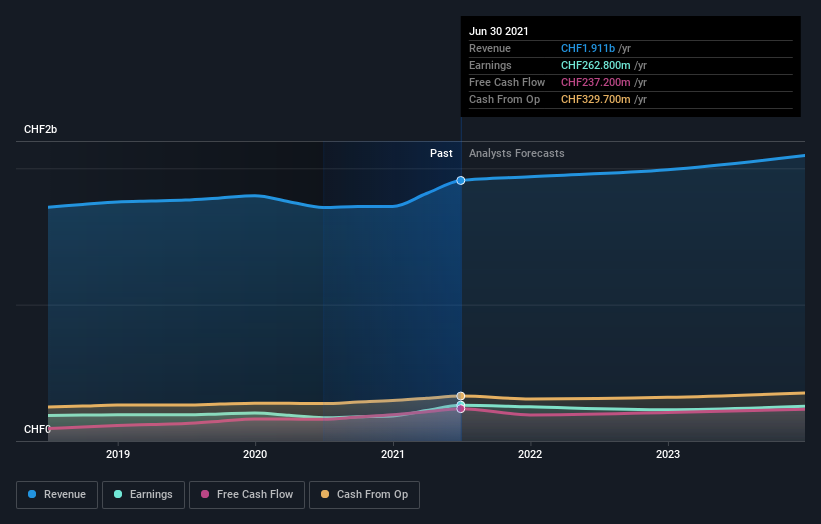The image size is (821, 524).
Task: Select the 2021 x-axis label
Action: coord(393,454)
